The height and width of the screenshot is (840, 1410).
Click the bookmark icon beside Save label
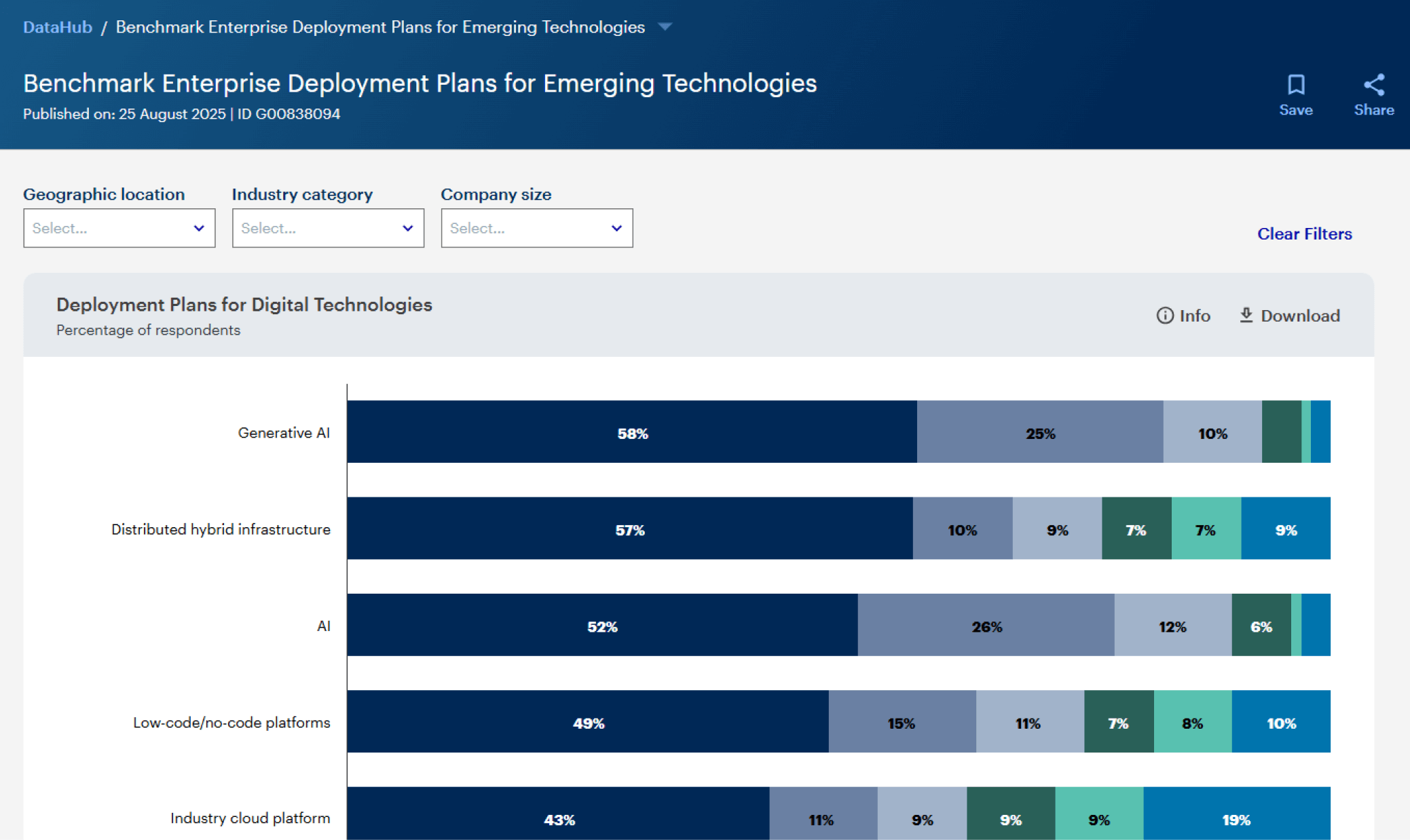tap(1296, 85)
